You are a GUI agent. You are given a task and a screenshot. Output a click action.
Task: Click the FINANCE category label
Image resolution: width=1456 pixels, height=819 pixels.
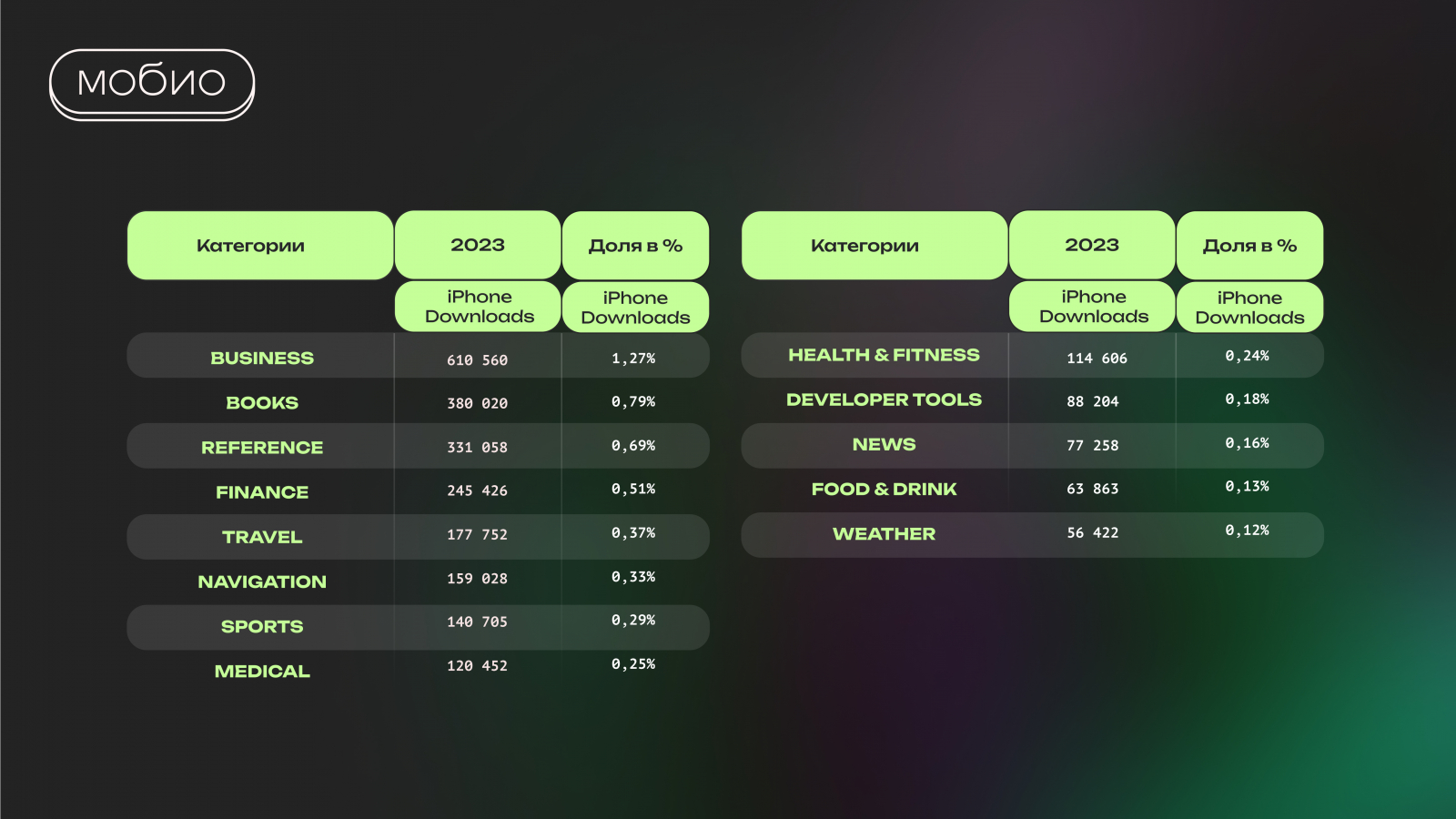tap(262, 492)
